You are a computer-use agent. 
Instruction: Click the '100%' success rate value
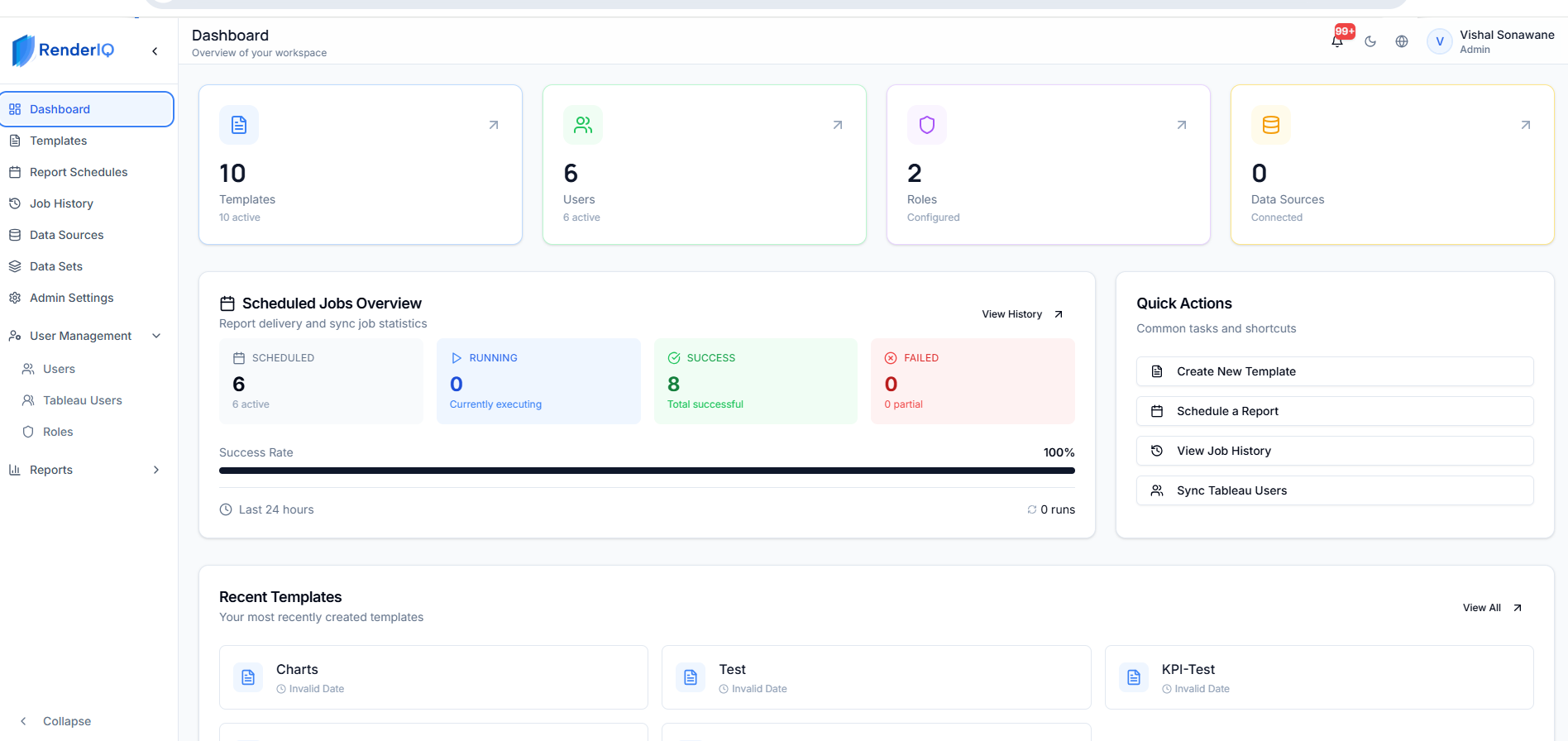pyautogui.click(x=1059, y=452)
